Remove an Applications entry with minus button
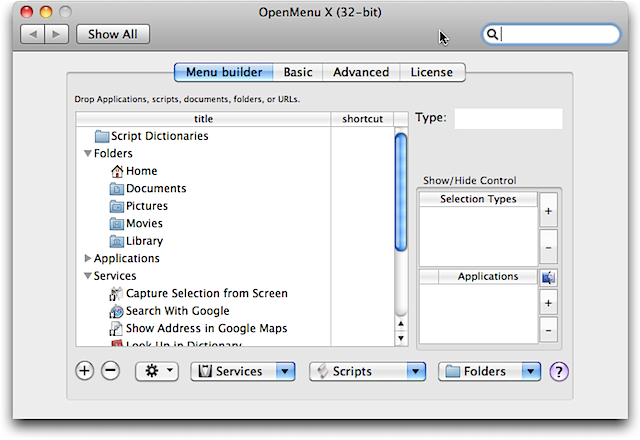Screen dimensions: 640x440 coord(548,330)
